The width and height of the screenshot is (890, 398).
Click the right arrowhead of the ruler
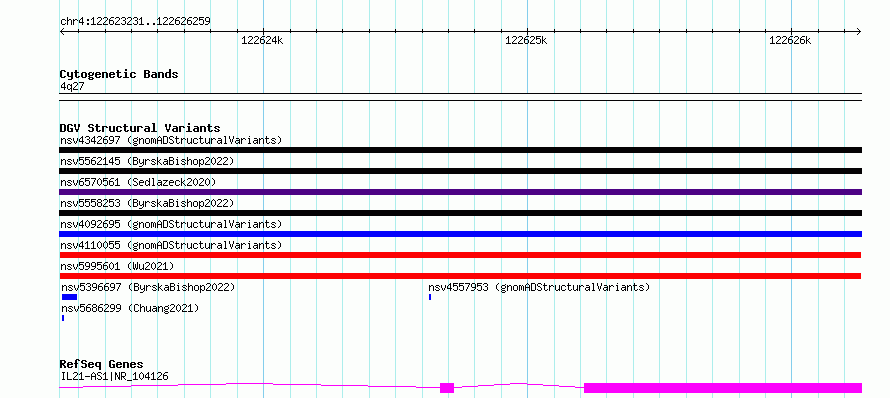859,31
